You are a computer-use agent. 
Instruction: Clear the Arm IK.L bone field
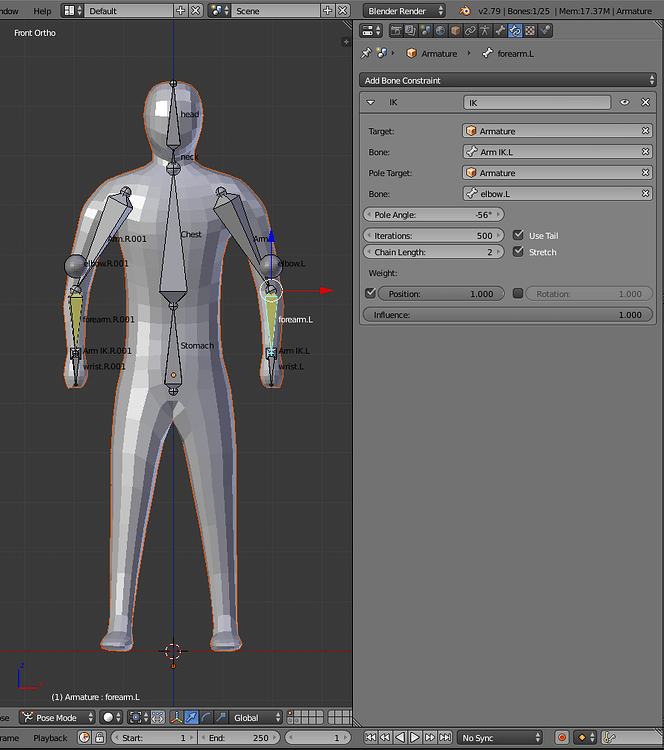coord(645,152)
